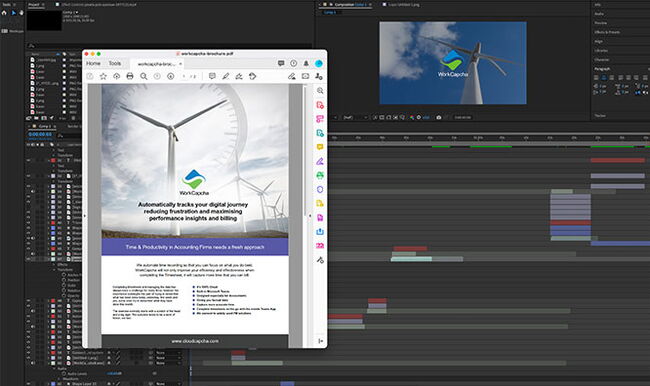Select the workcapcha-brochure document tab
The width and height of the screenshot is (650, 386).
(156, 64)
